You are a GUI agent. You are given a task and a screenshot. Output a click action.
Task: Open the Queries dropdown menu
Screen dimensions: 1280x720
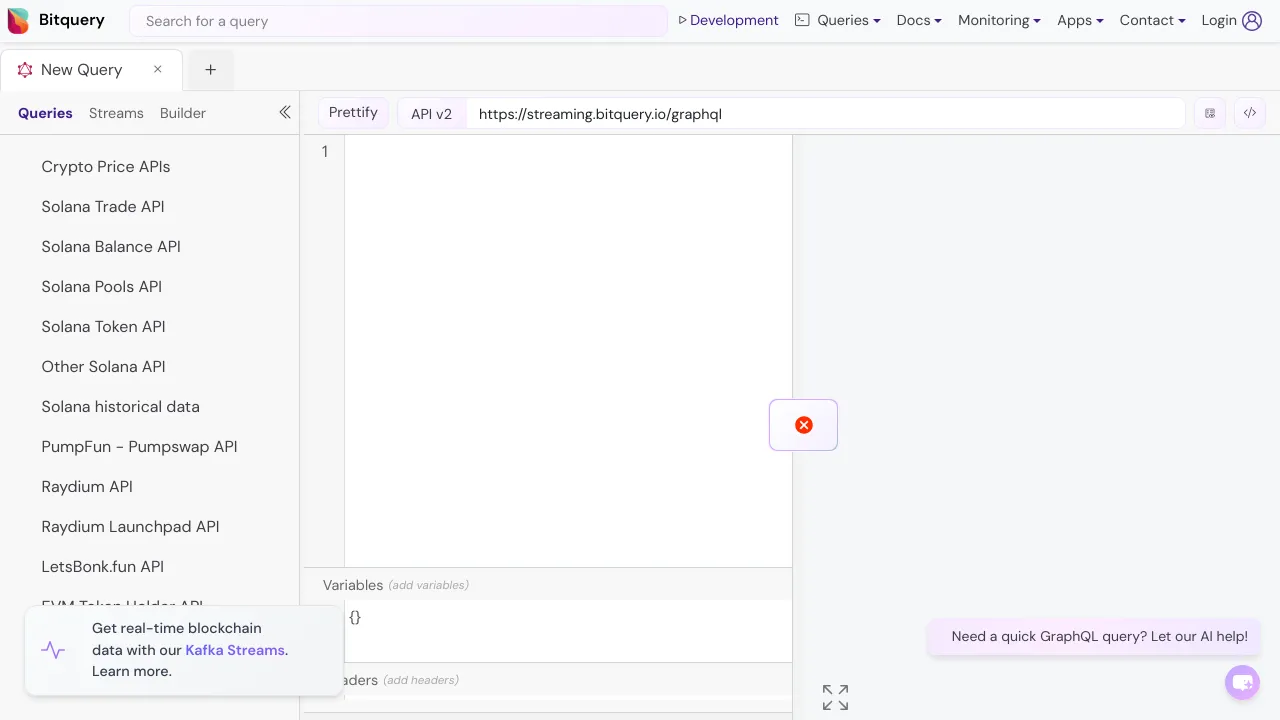[838, 20]
